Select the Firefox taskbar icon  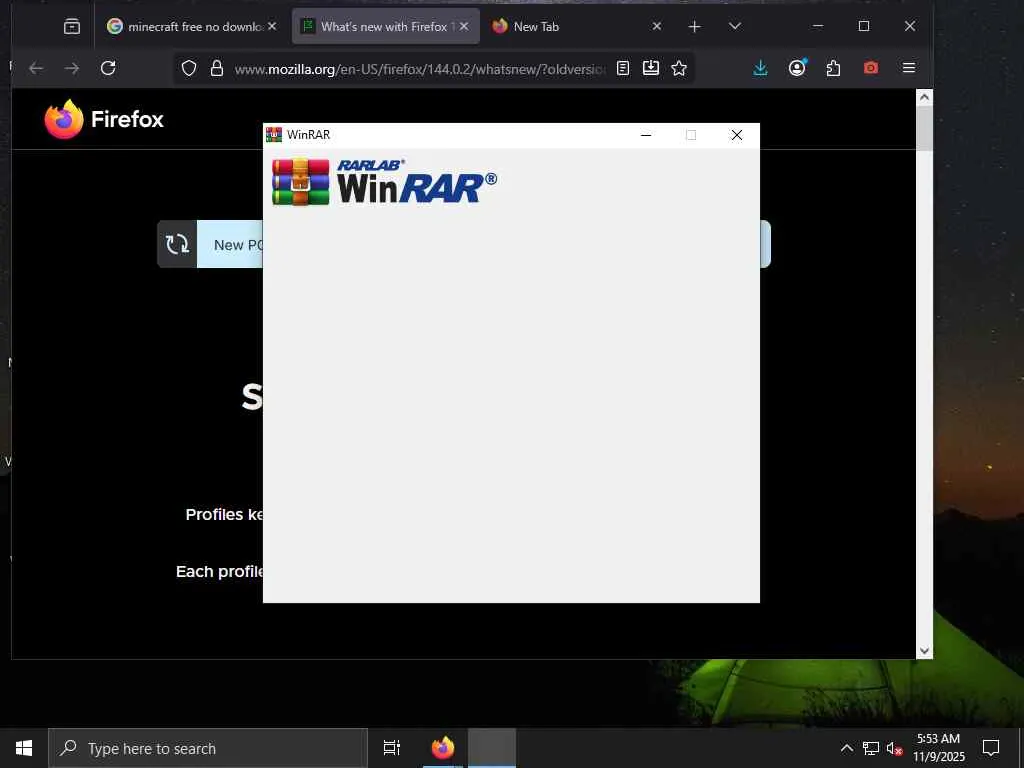[443, 748]
